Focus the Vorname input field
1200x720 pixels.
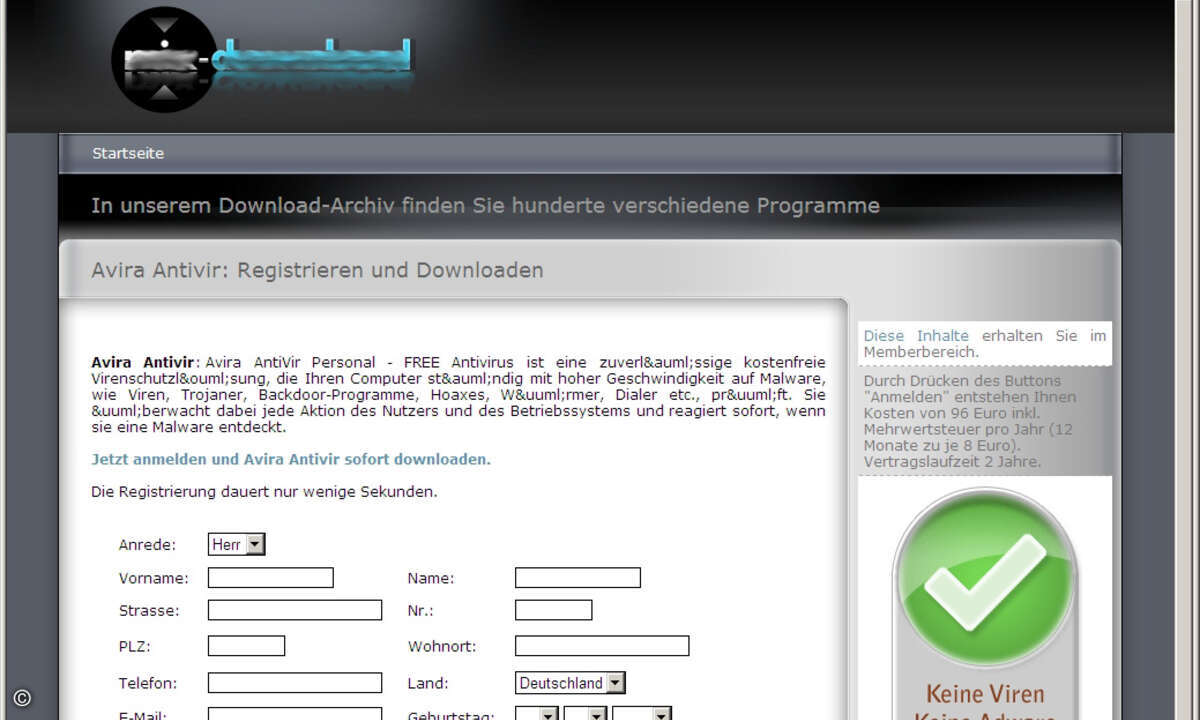[271, 578]
